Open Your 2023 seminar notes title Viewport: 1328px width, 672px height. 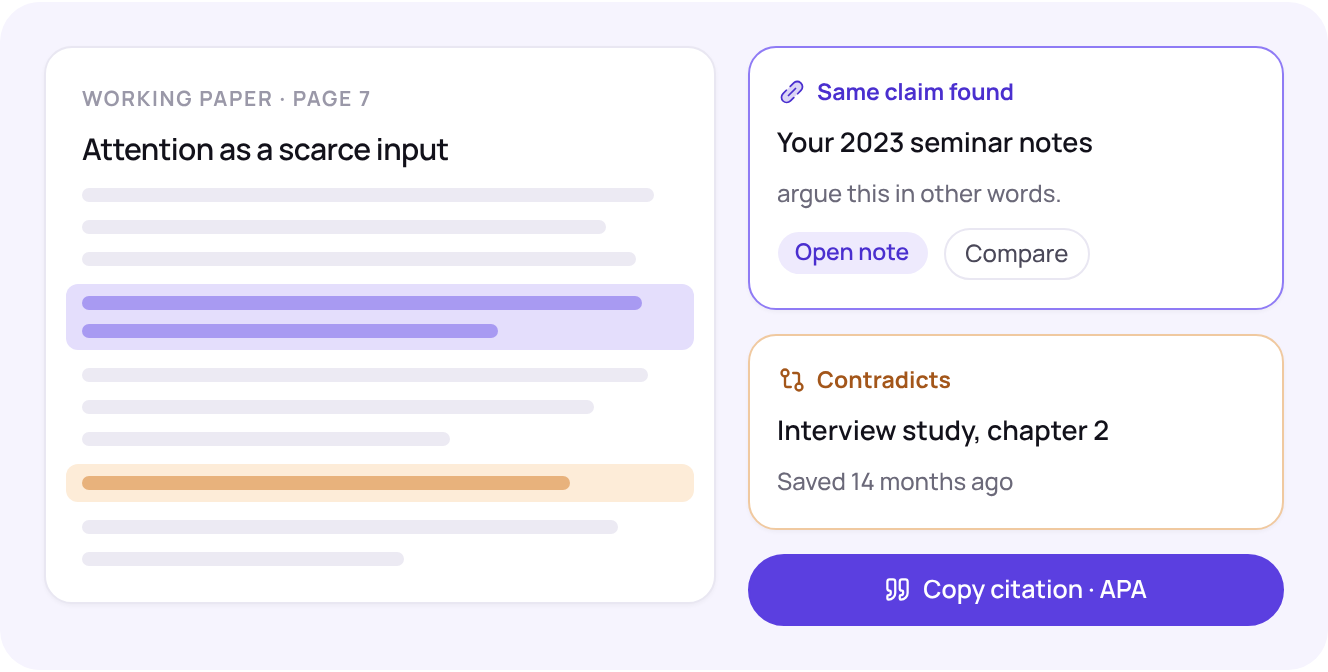[x=935, y=143]
